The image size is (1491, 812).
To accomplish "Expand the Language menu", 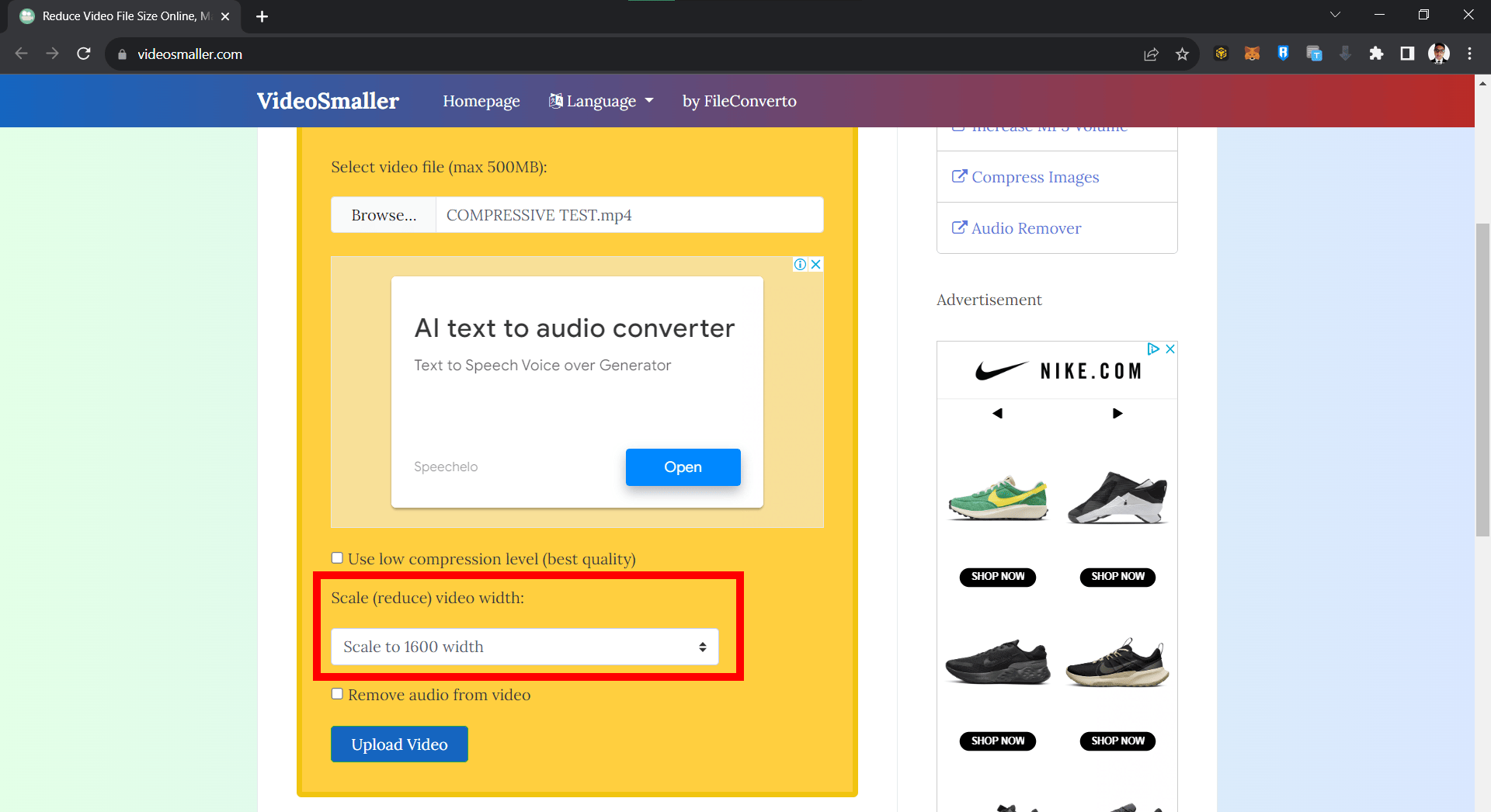I will coord(601,101).
